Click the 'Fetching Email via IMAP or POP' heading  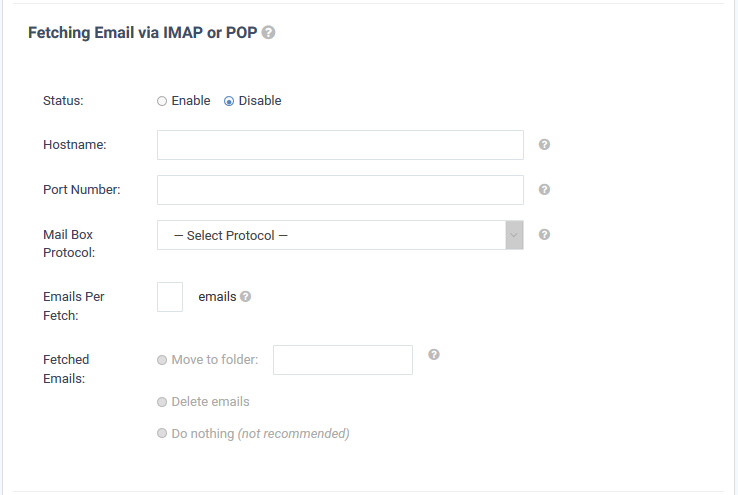click(143, 32)
